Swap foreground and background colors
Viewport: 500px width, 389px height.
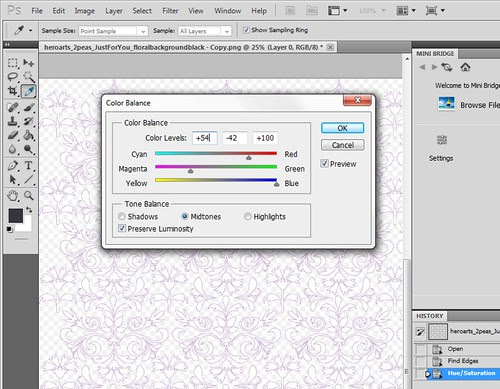pos(29,210)
